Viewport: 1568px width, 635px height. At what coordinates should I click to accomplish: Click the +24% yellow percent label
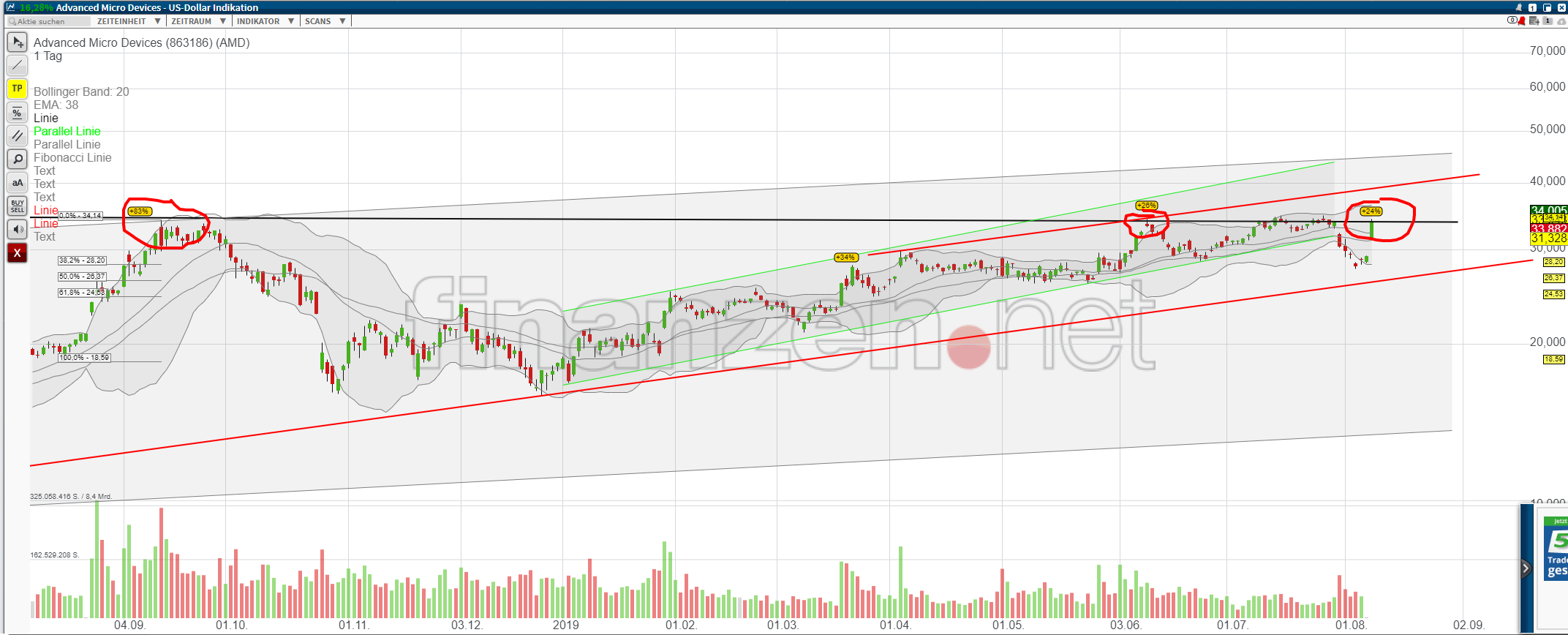[1371, 211]
